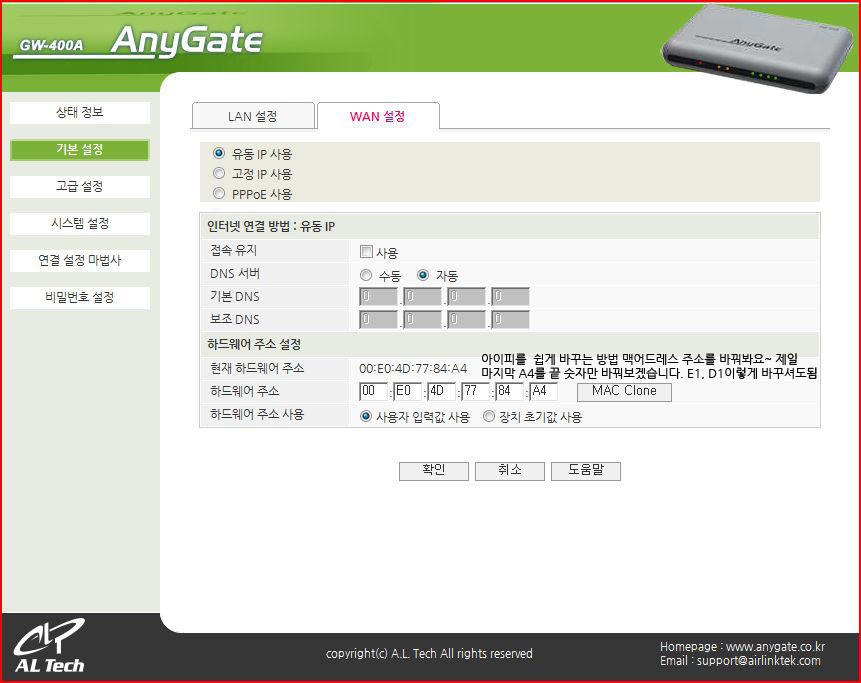
Task: Click the 4D hardware address field
Action: point(441,391)
